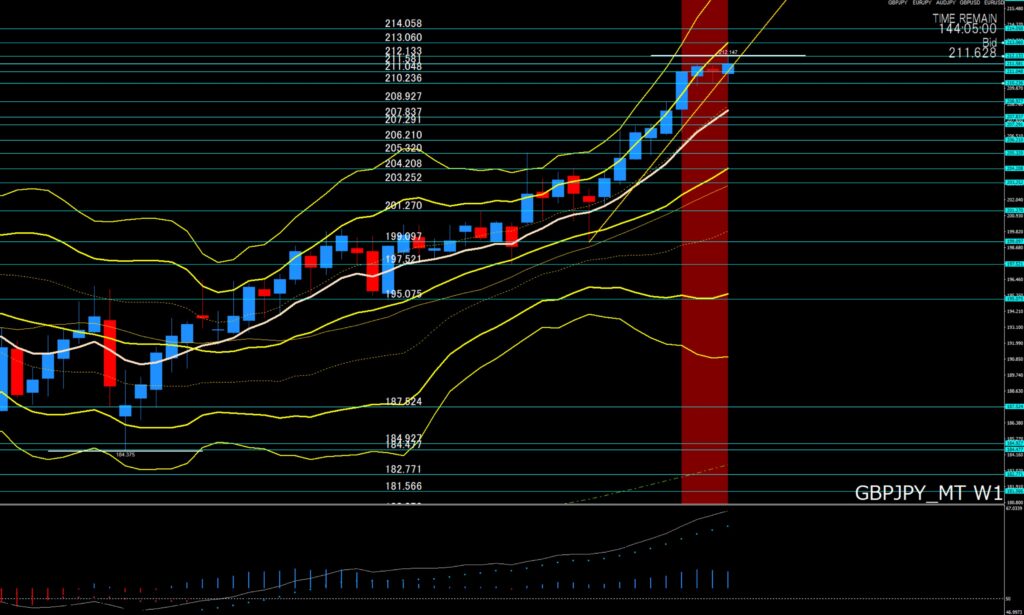1024x615 pixels.
Task: Click the 201.270 price level label
Action: click(x=403, y=205)
